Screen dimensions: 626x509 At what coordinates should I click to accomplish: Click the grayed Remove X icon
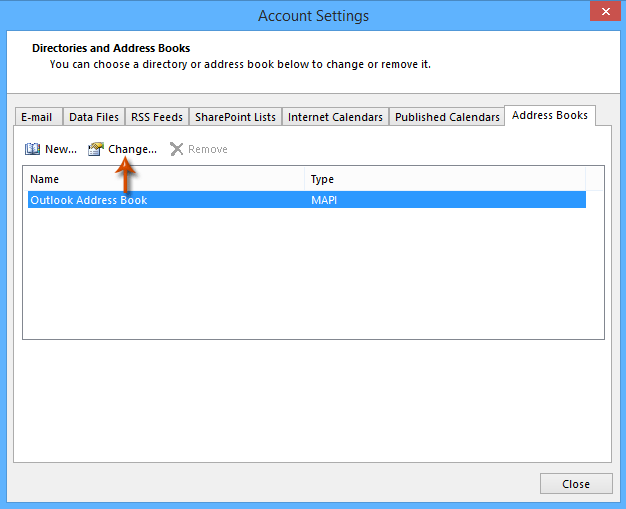177,149
